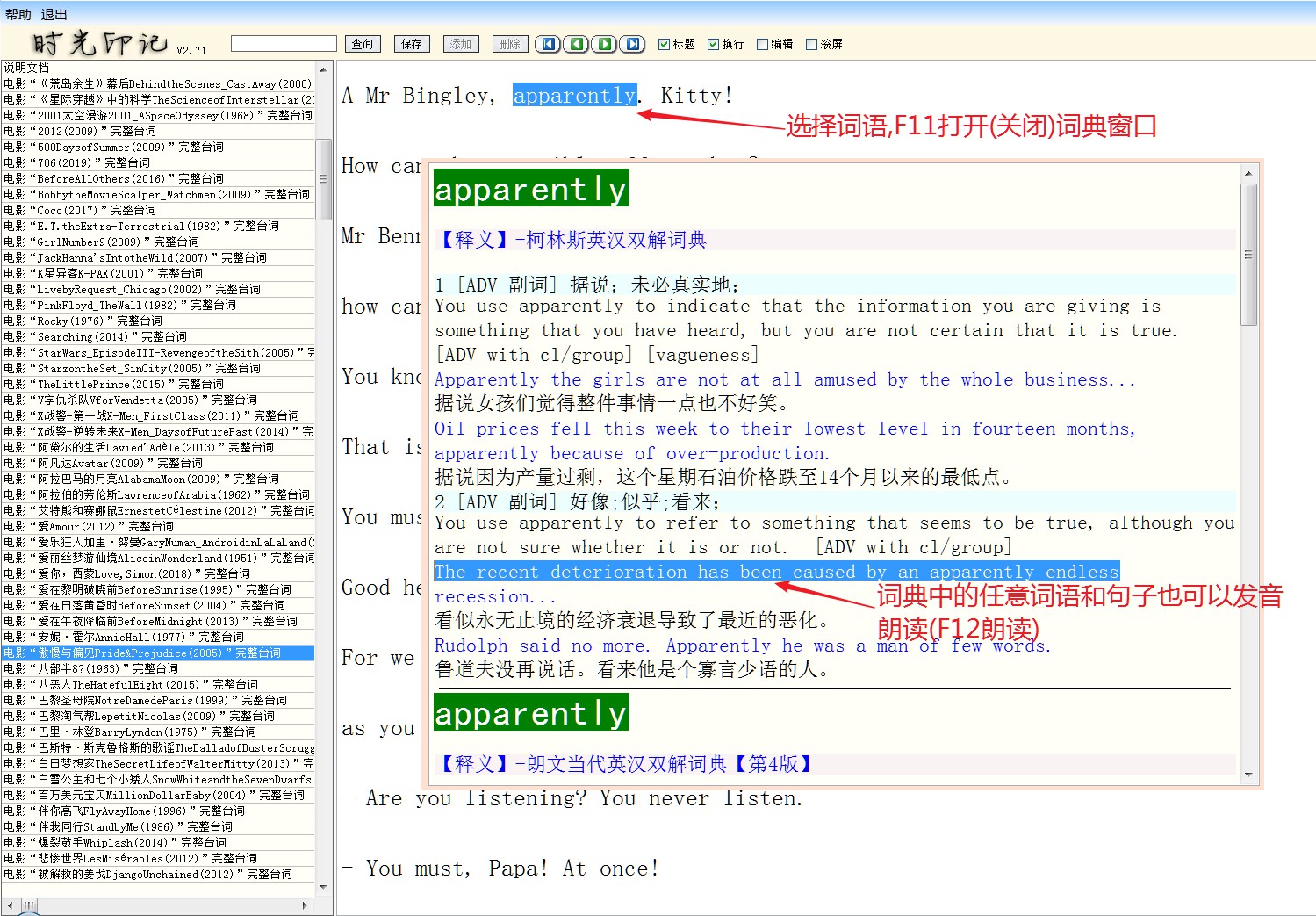Open the 2012(2009) 完整台词 entry
The height and width of the screenshot is (916, 1316).
click(x=158, y=131)
